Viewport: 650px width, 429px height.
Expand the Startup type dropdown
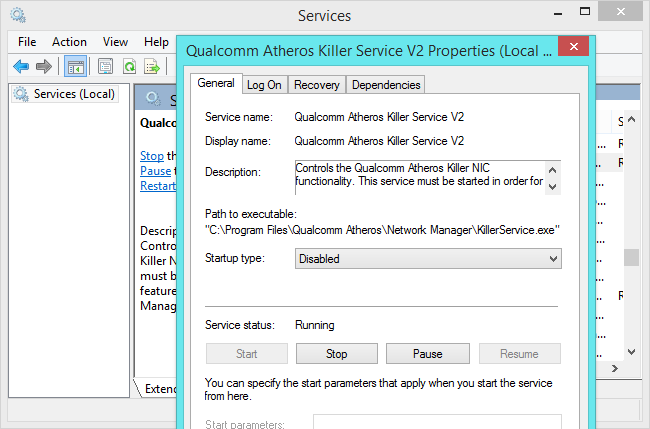tap(428, 259)
